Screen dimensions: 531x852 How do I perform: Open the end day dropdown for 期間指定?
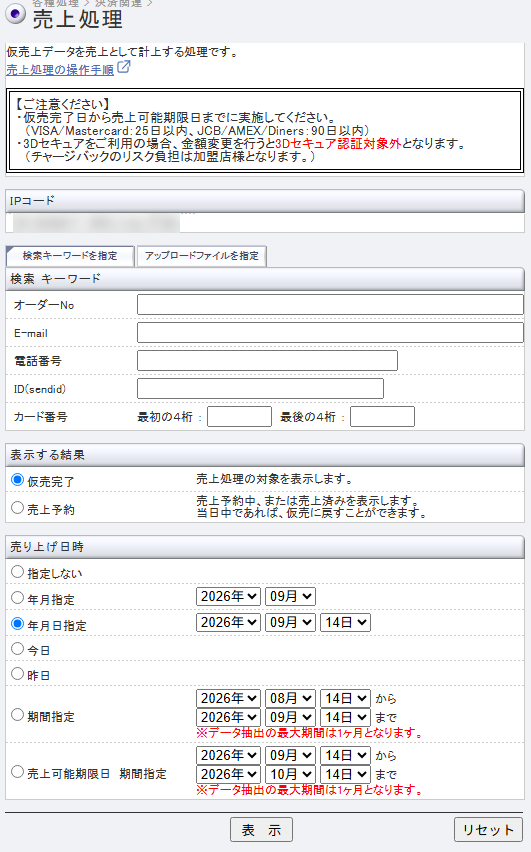(345, 717)
